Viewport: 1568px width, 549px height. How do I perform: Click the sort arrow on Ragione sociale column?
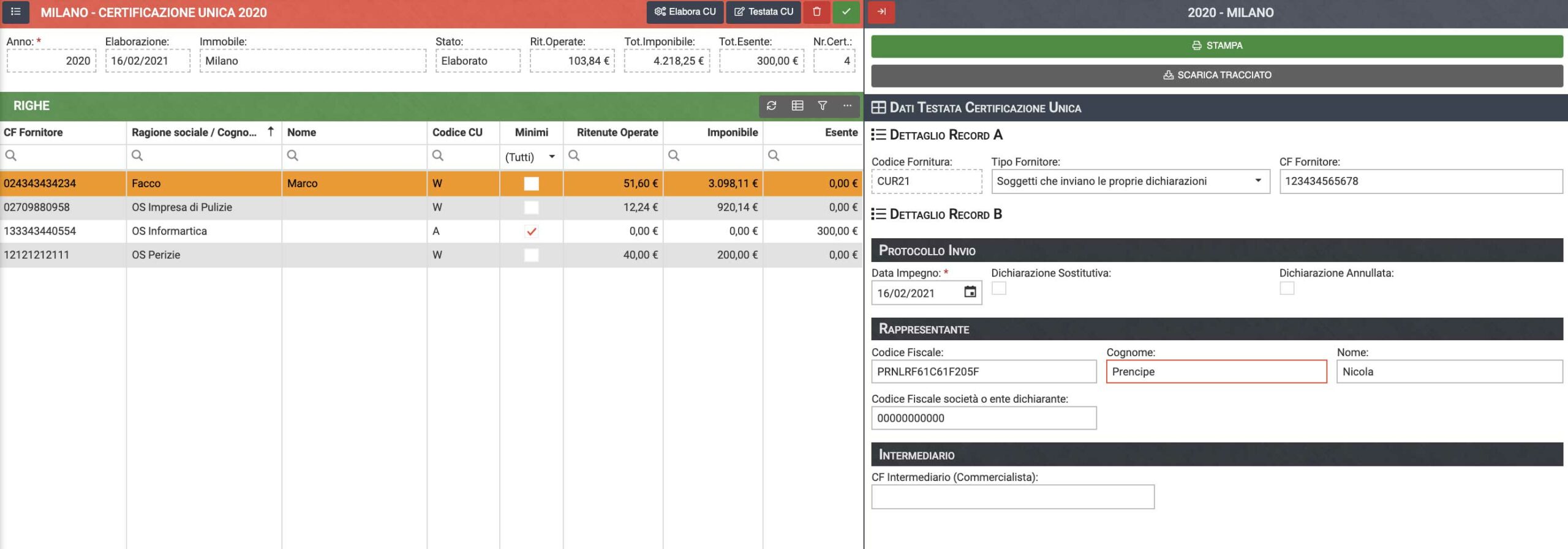(x=271, y=132)
